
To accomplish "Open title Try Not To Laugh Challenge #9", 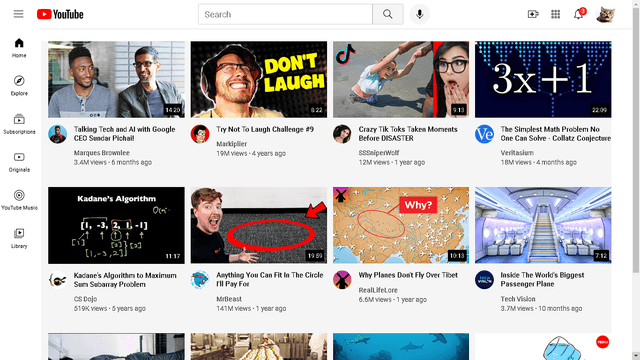I will click(x=265, y=129).
